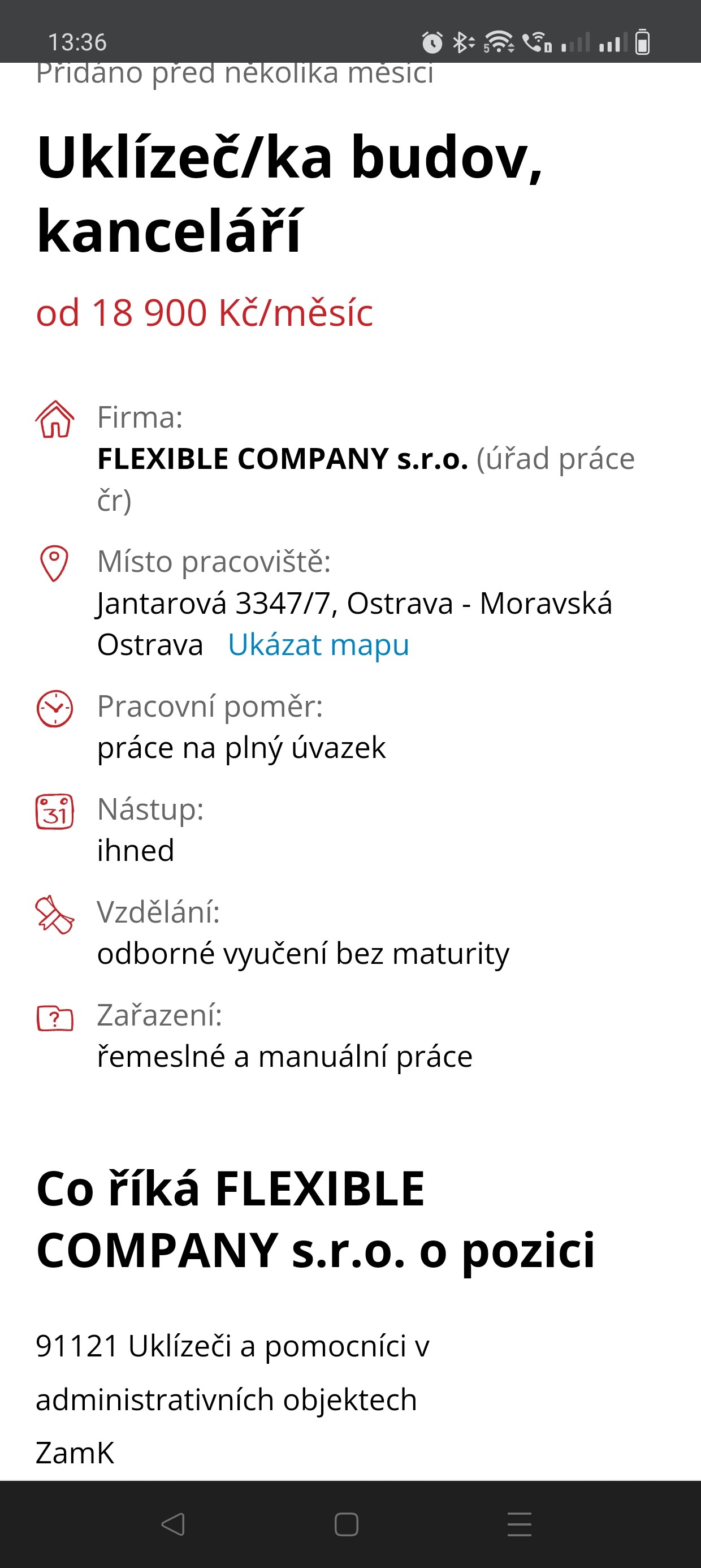Tap the job title Uklízeč/ka budov, kanceláří

point(289,193)
